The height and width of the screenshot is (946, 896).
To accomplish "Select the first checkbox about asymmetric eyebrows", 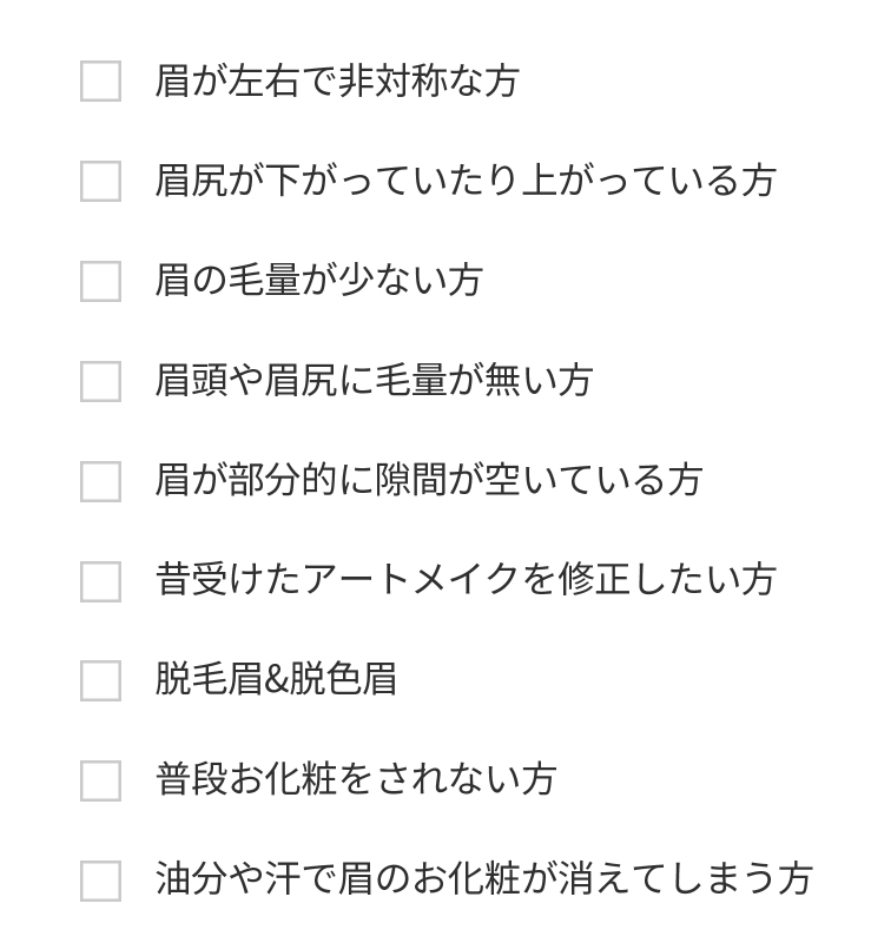I will coord(100,82).
